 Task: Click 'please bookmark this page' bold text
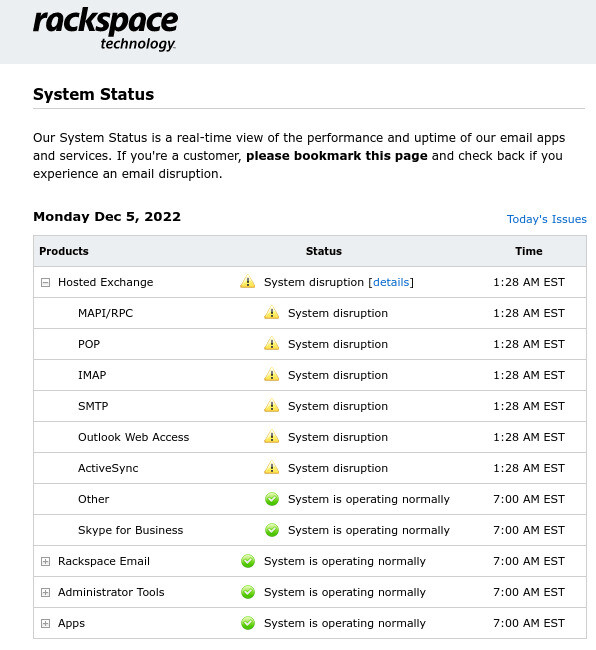(x=337, y=155)
